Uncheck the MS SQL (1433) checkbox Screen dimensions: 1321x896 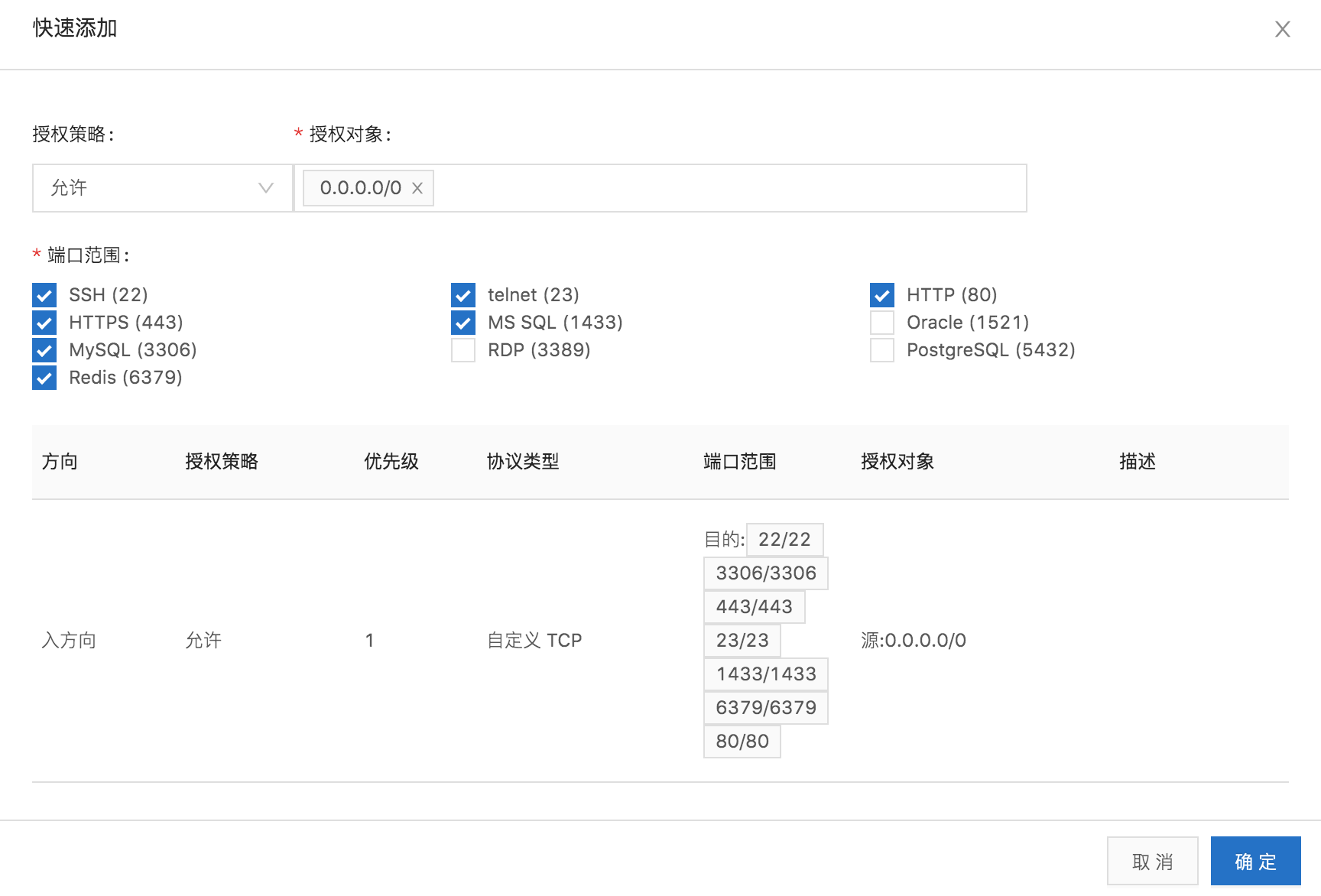(x=463, y=323)
